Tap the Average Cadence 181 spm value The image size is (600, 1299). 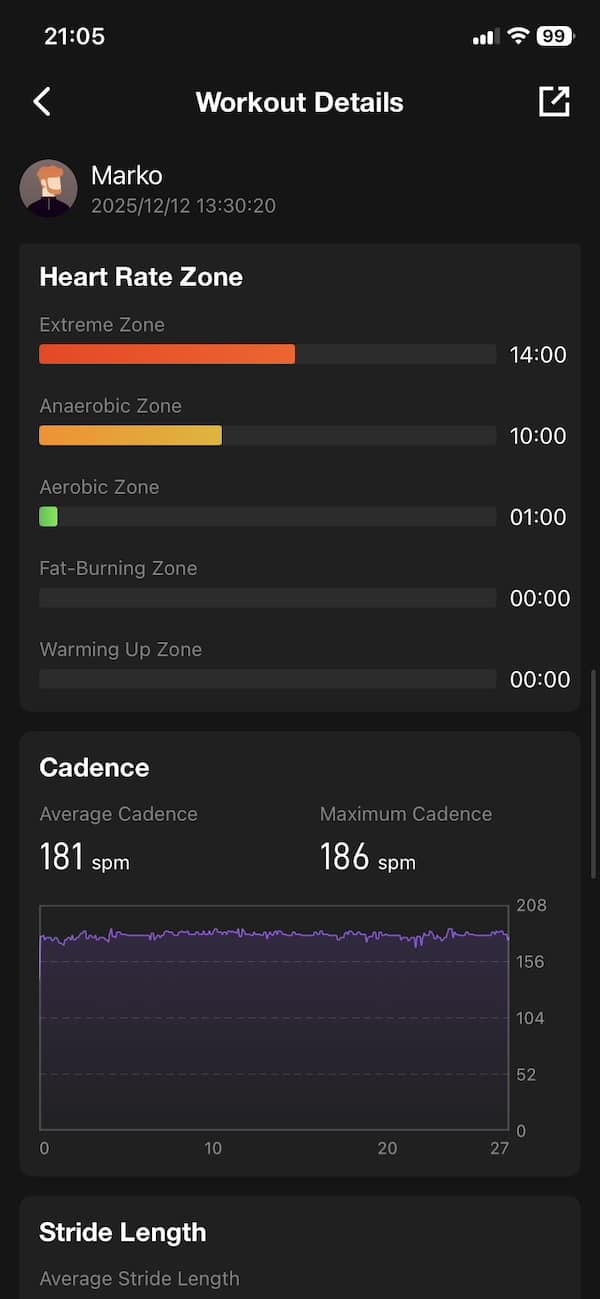pyautogui.click(x=84, y=858)
